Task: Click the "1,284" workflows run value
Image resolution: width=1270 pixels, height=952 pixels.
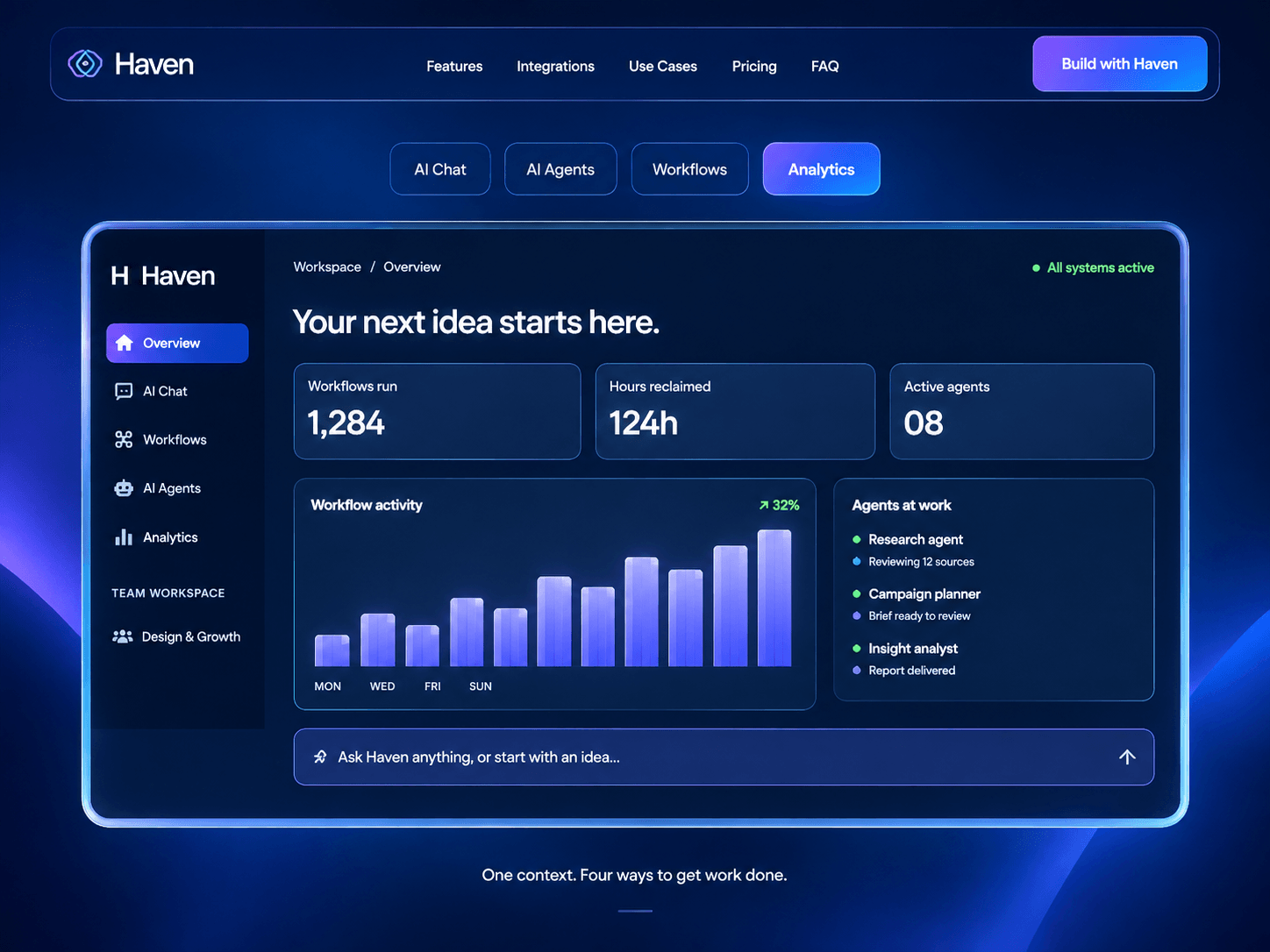Action: point(346,423)
